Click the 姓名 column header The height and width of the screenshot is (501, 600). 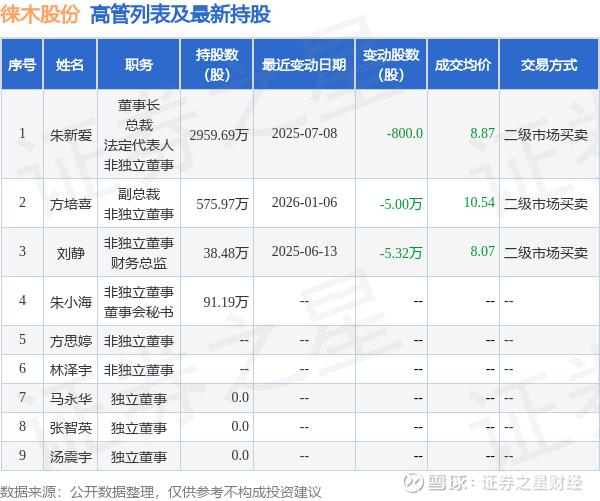click(x=70, y=65)
